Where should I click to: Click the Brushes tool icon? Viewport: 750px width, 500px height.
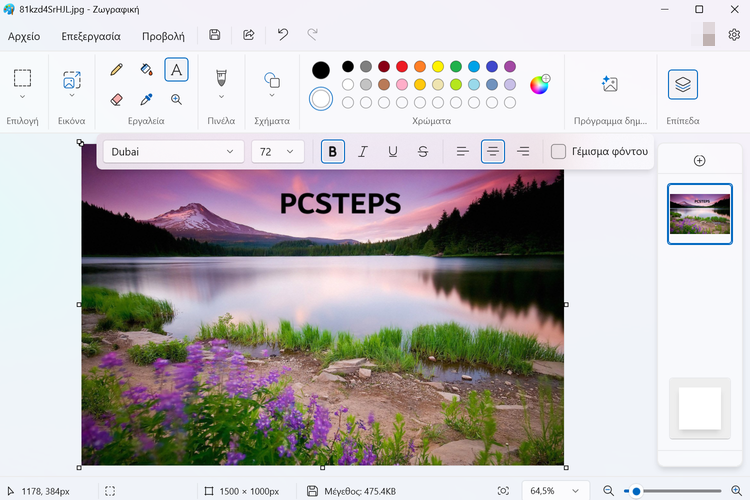tap(221, 78)
